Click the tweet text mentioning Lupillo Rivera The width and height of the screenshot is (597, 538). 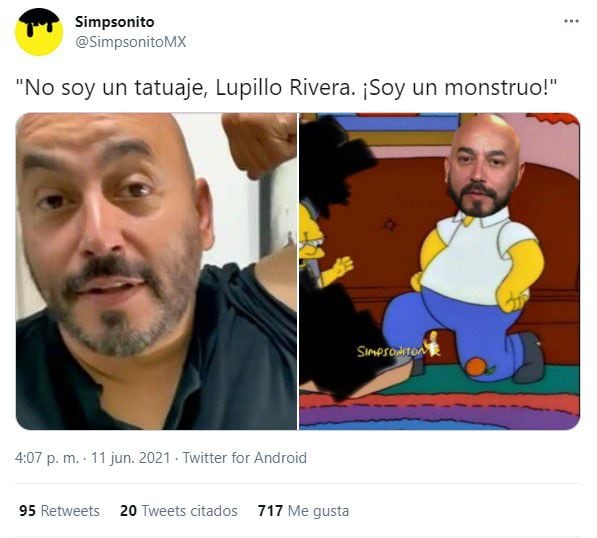[286, 88]
